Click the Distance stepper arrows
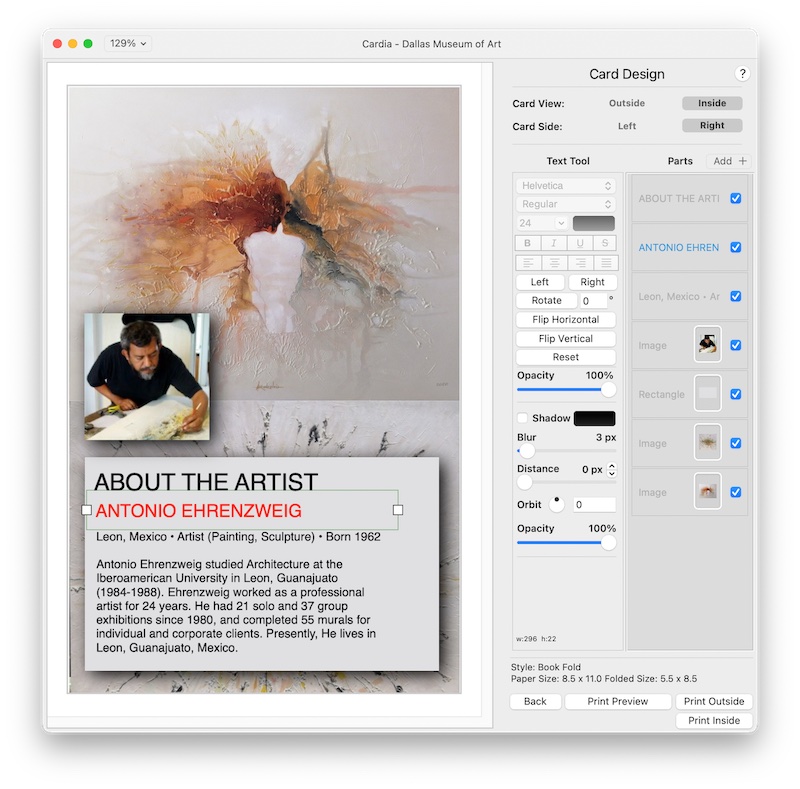 [612, 469]
